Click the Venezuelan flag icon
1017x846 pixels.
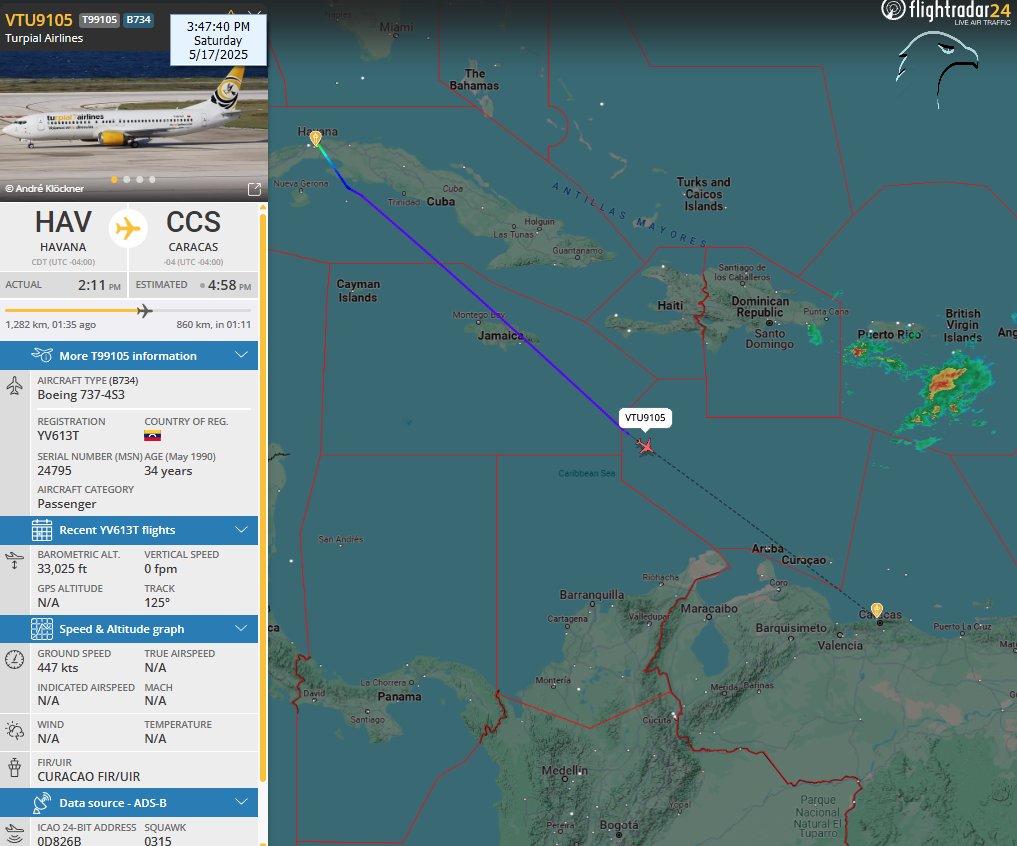tap(152, 435)
